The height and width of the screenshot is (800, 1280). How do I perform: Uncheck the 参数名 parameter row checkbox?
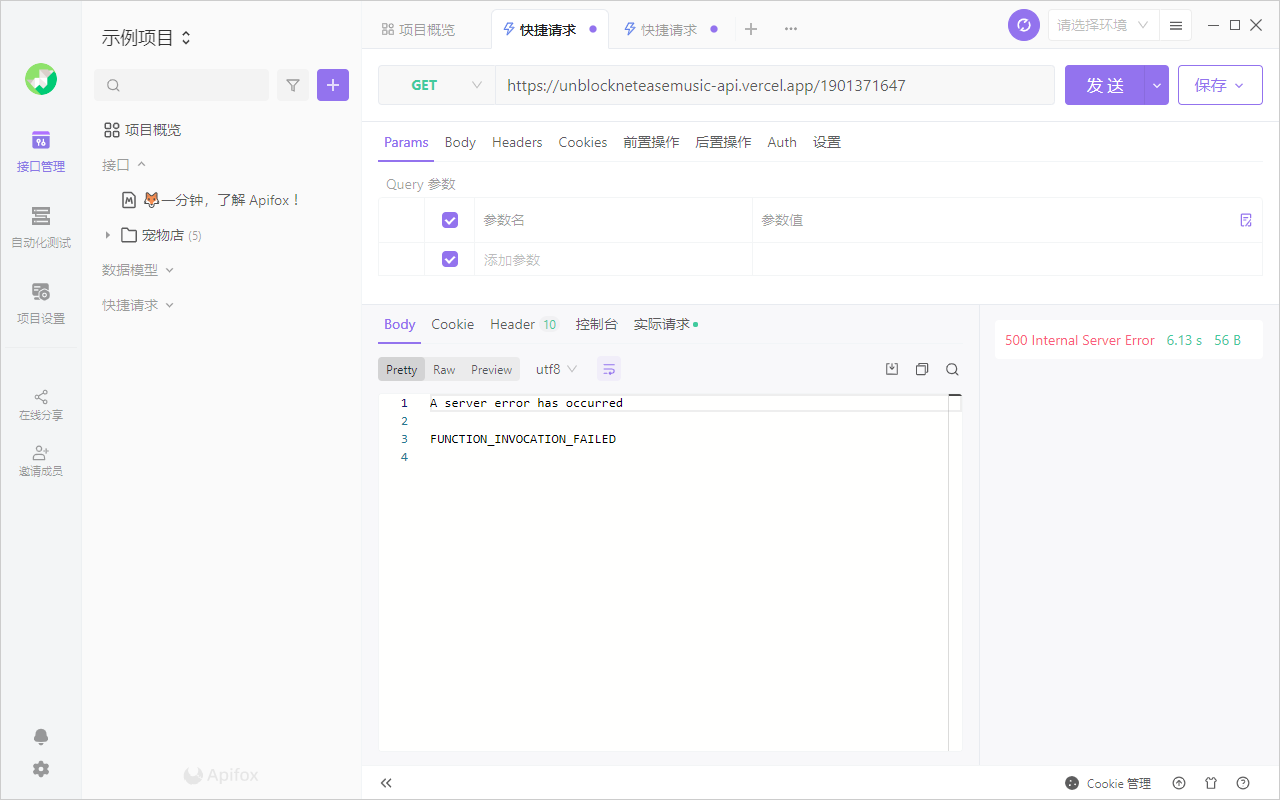(x=450, y=219)
